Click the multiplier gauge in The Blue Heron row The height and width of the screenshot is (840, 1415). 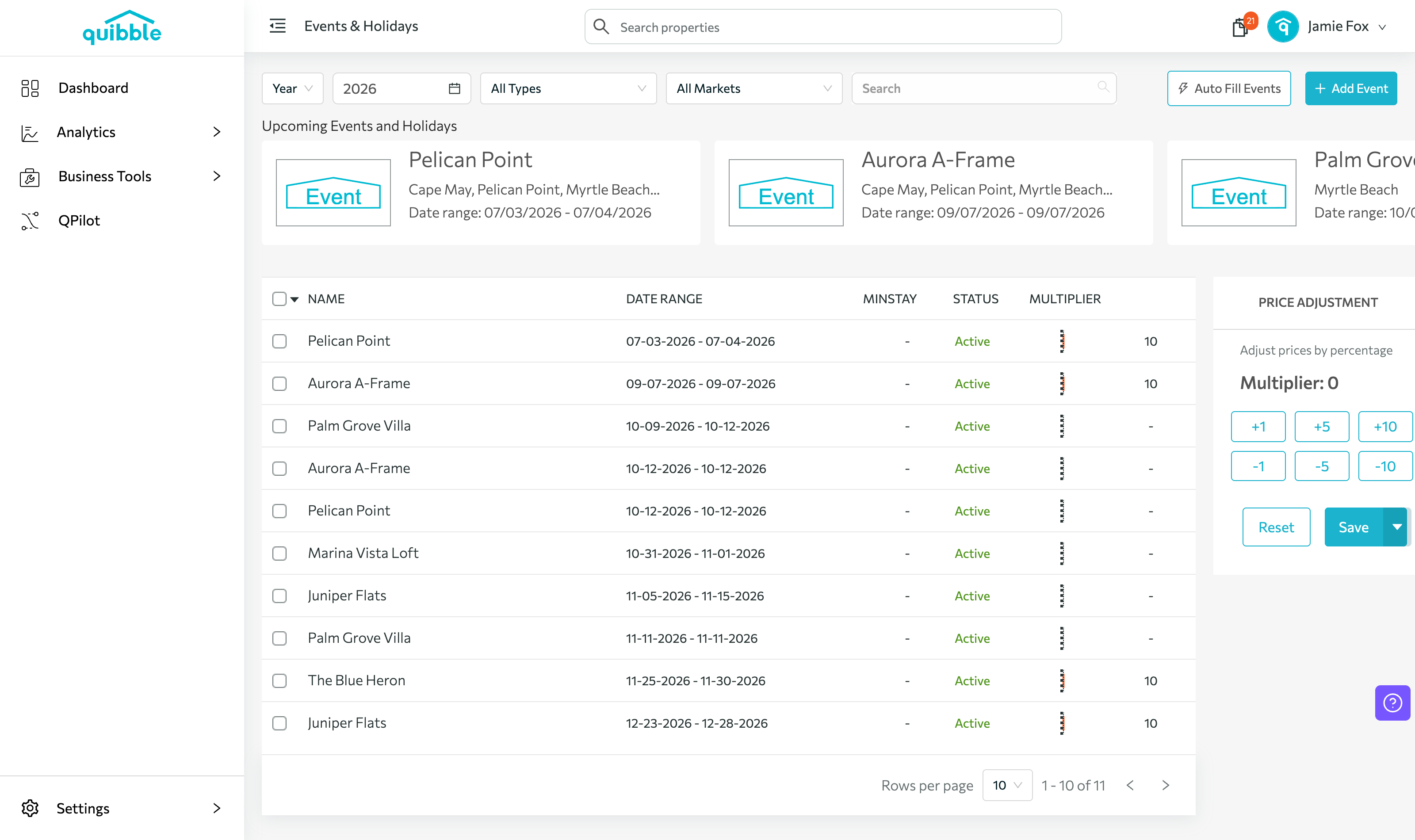pos(1062,681)
